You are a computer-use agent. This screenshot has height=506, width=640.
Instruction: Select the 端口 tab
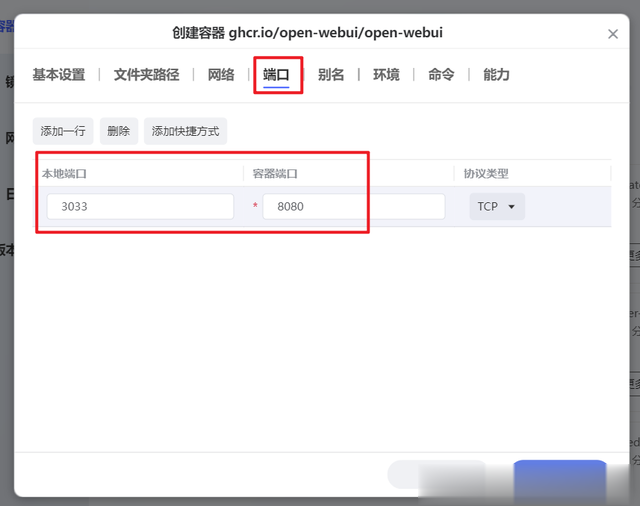coord(276,75)
